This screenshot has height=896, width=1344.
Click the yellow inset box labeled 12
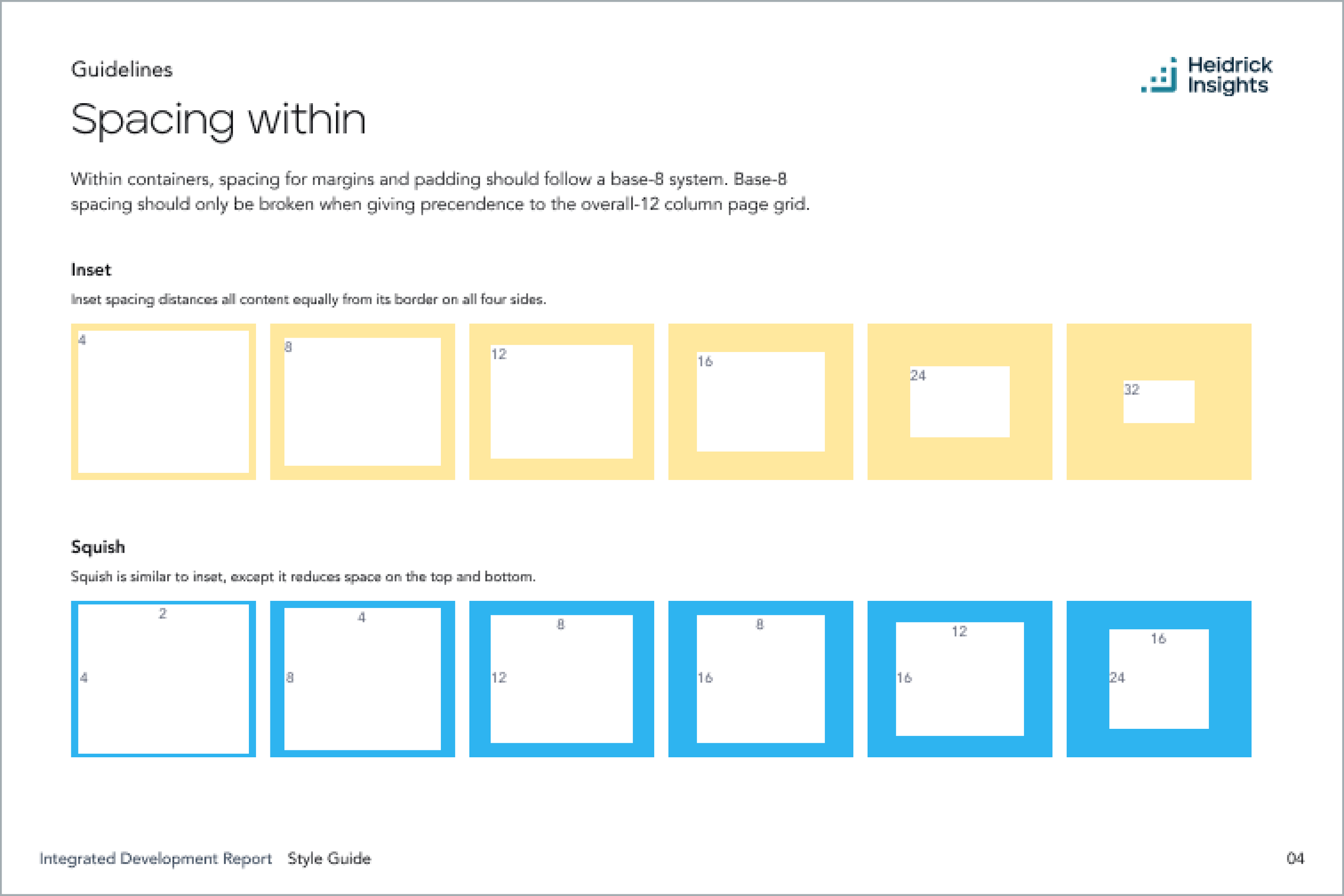click(x=561, y=402)
